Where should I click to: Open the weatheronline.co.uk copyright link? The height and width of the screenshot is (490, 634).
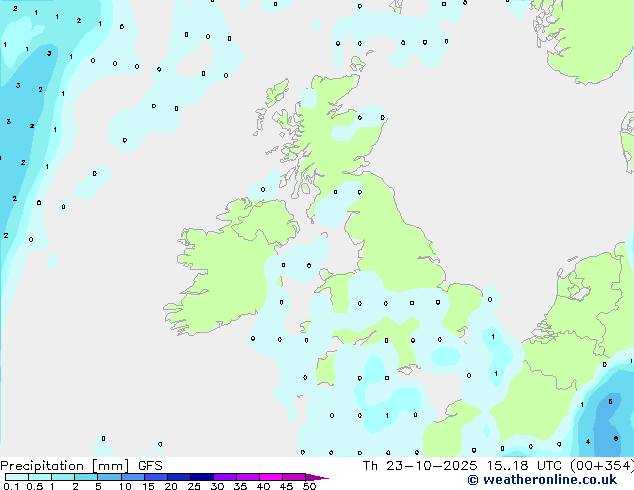coord(542,480)
